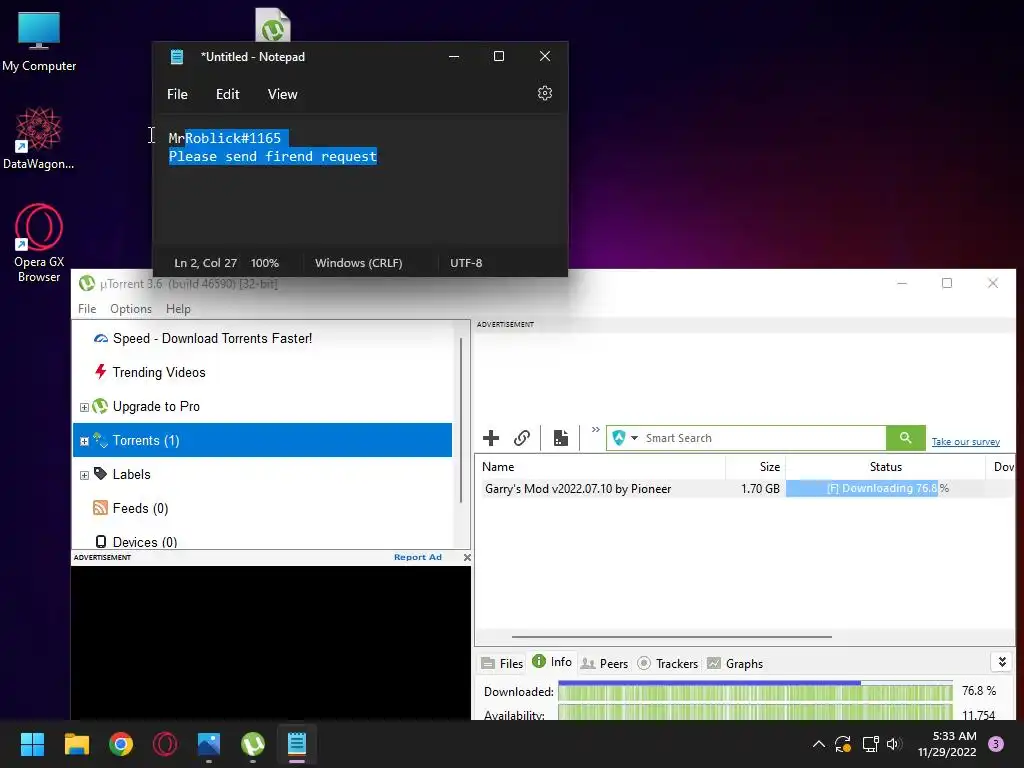This screenshot has height=768, width=1024.
Task: Click Create New Torrent file icon
Action: 560,438
